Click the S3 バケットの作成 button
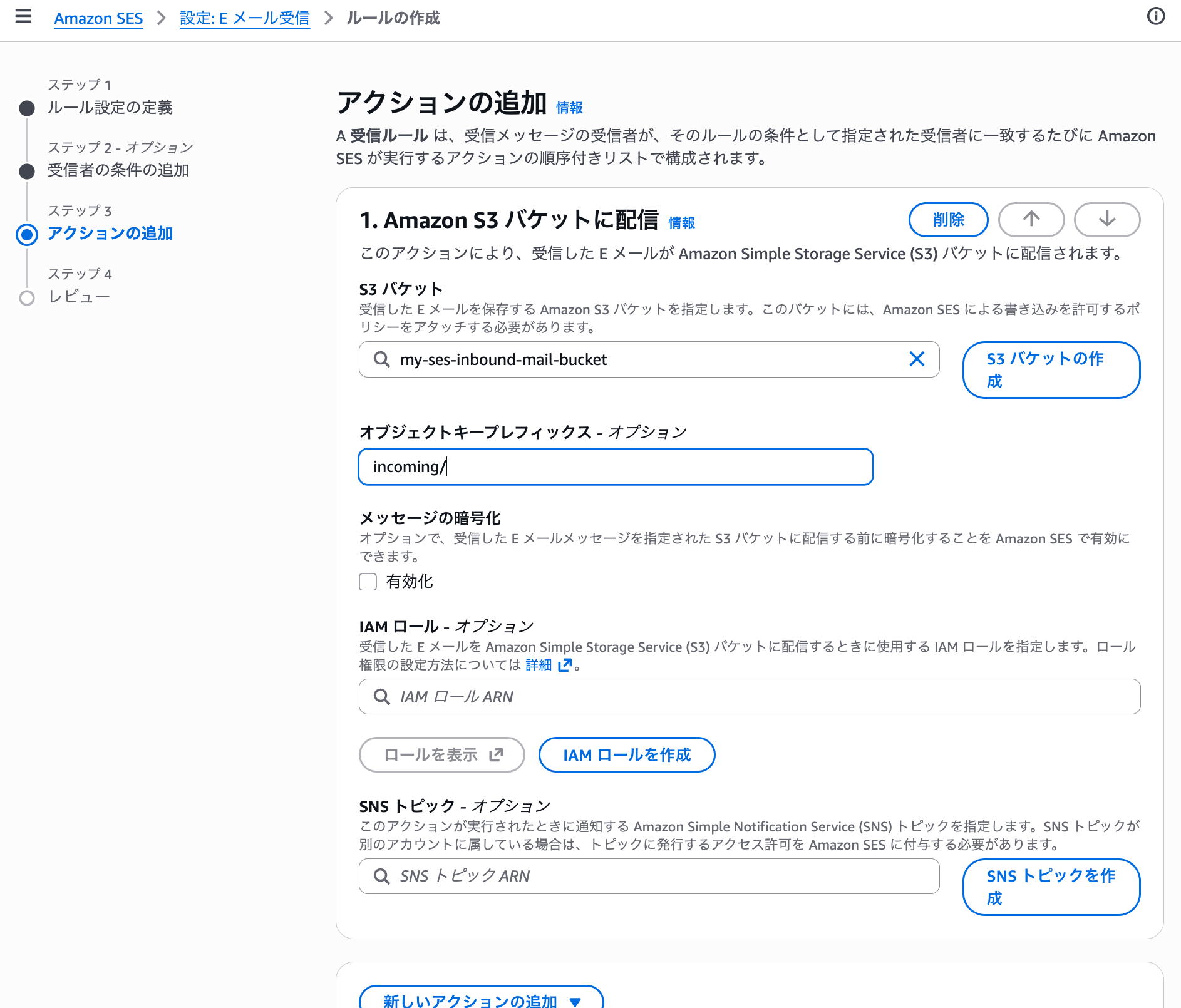The width and height of the screenshot is (1181, 1008). coord(1051,369)
